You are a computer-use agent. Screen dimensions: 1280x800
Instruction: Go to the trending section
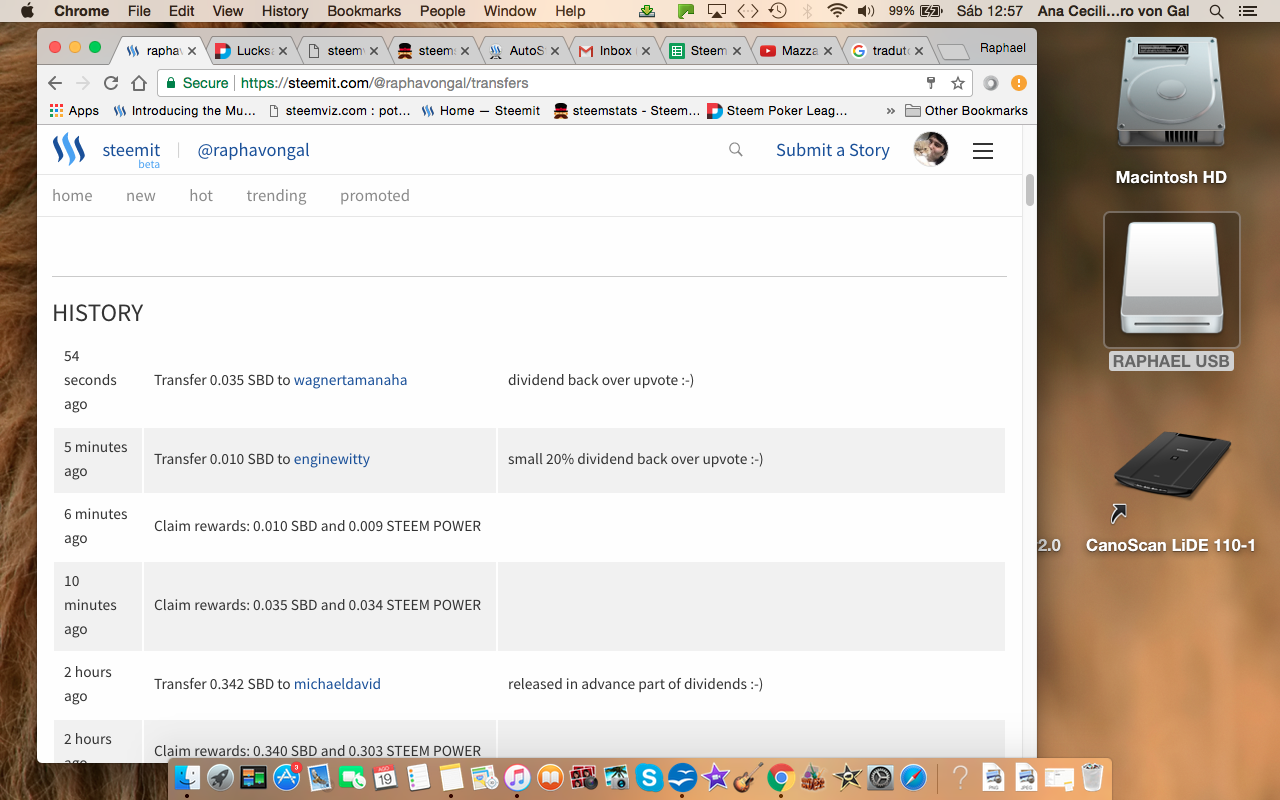(x=276, y=196)
